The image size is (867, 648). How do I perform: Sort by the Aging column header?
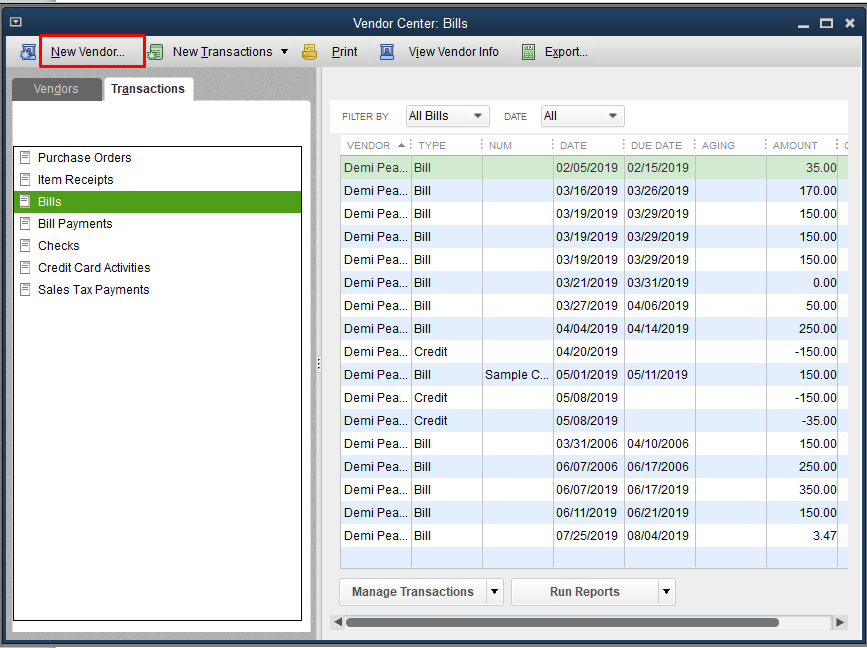(730, 145)
